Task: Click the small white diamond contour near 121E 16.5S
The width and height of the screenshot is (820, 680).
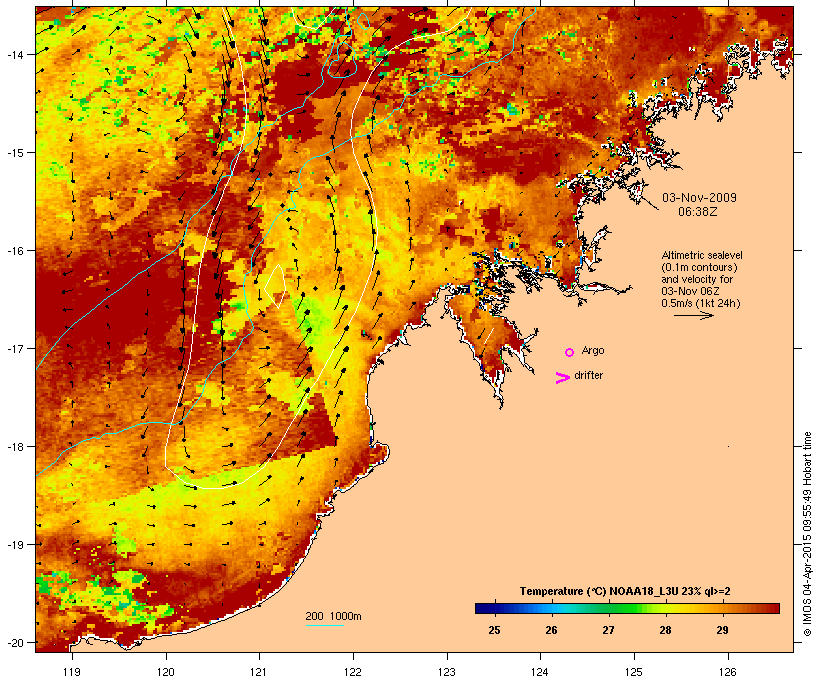Action: click(x=275, y=286)
